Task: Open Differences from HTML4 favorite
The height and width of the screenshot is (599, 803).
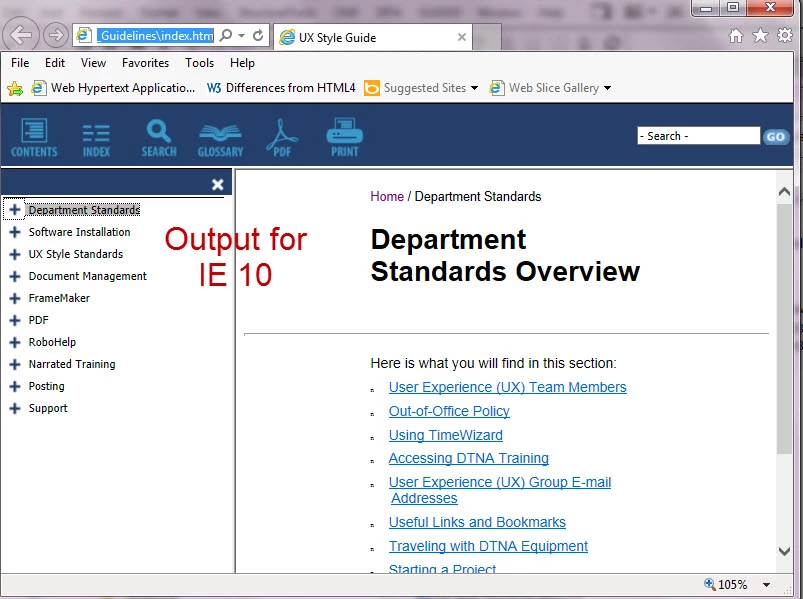Action: [281, 88]
